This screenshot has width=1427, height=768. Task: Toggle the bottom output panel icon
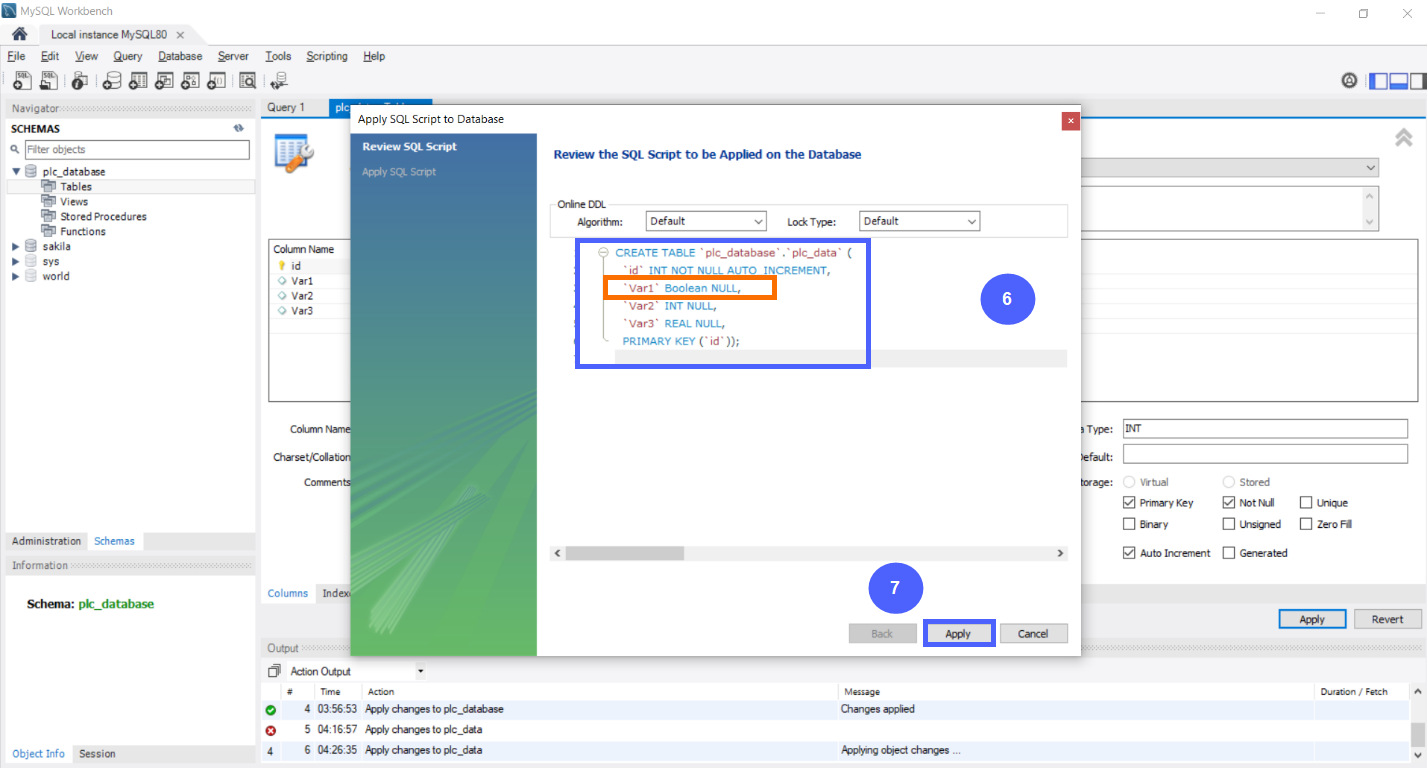pos(1399,81)
